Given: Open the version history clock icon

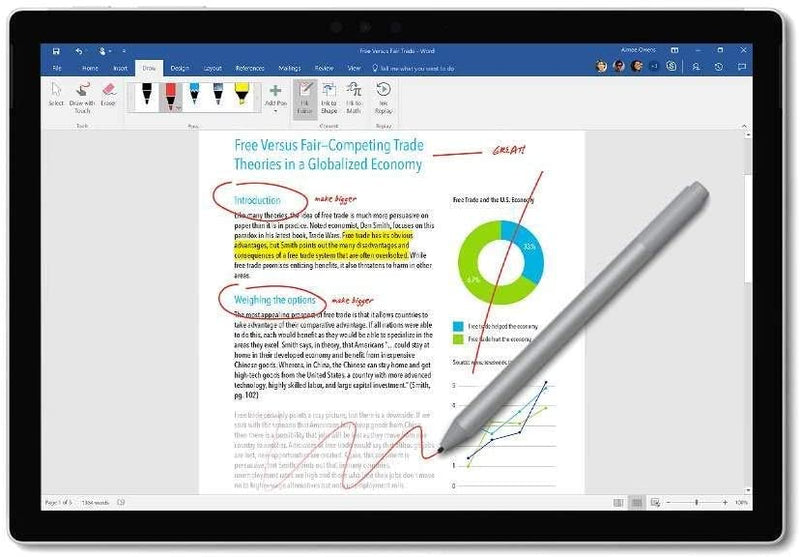Looking at the screenshot, I should pos(719,67).
